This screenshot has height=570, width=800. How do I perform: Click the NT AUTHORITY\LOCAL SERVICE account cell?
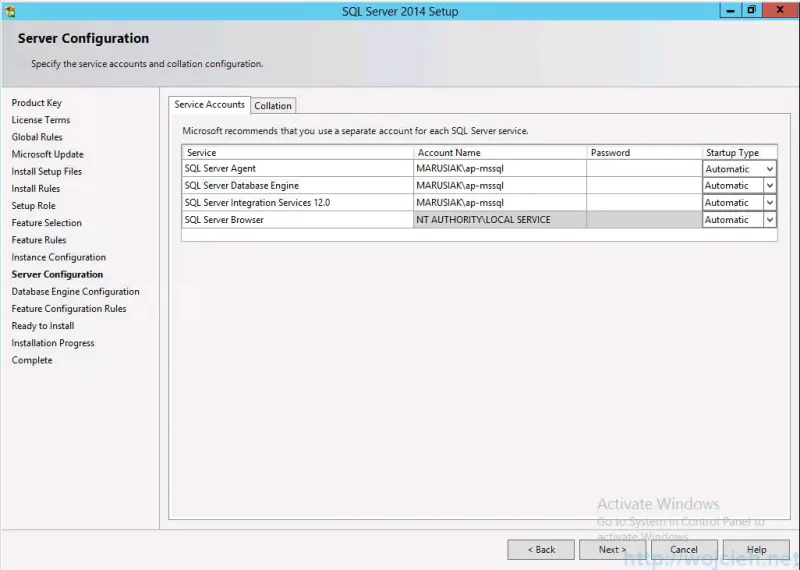[500, 219]
